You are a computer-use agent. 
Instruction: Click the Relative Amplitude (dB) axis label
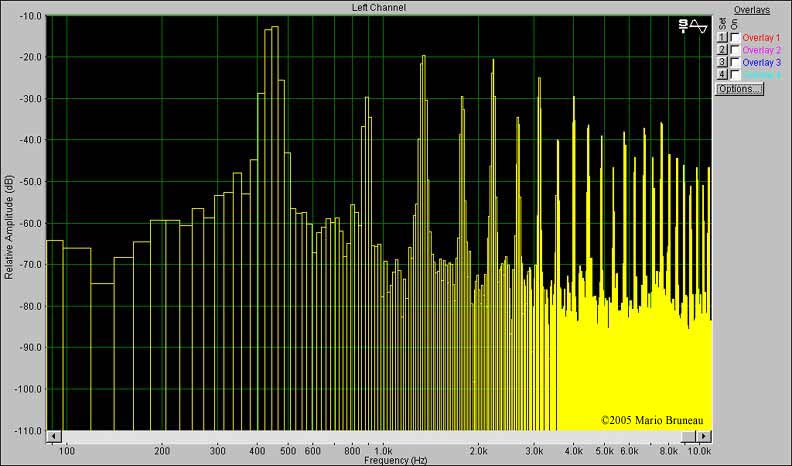8,228
